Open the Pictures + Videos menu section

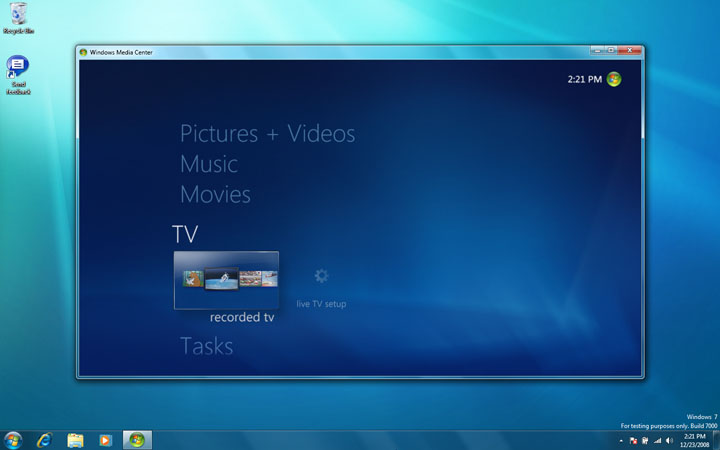click(x=267, y=134)
